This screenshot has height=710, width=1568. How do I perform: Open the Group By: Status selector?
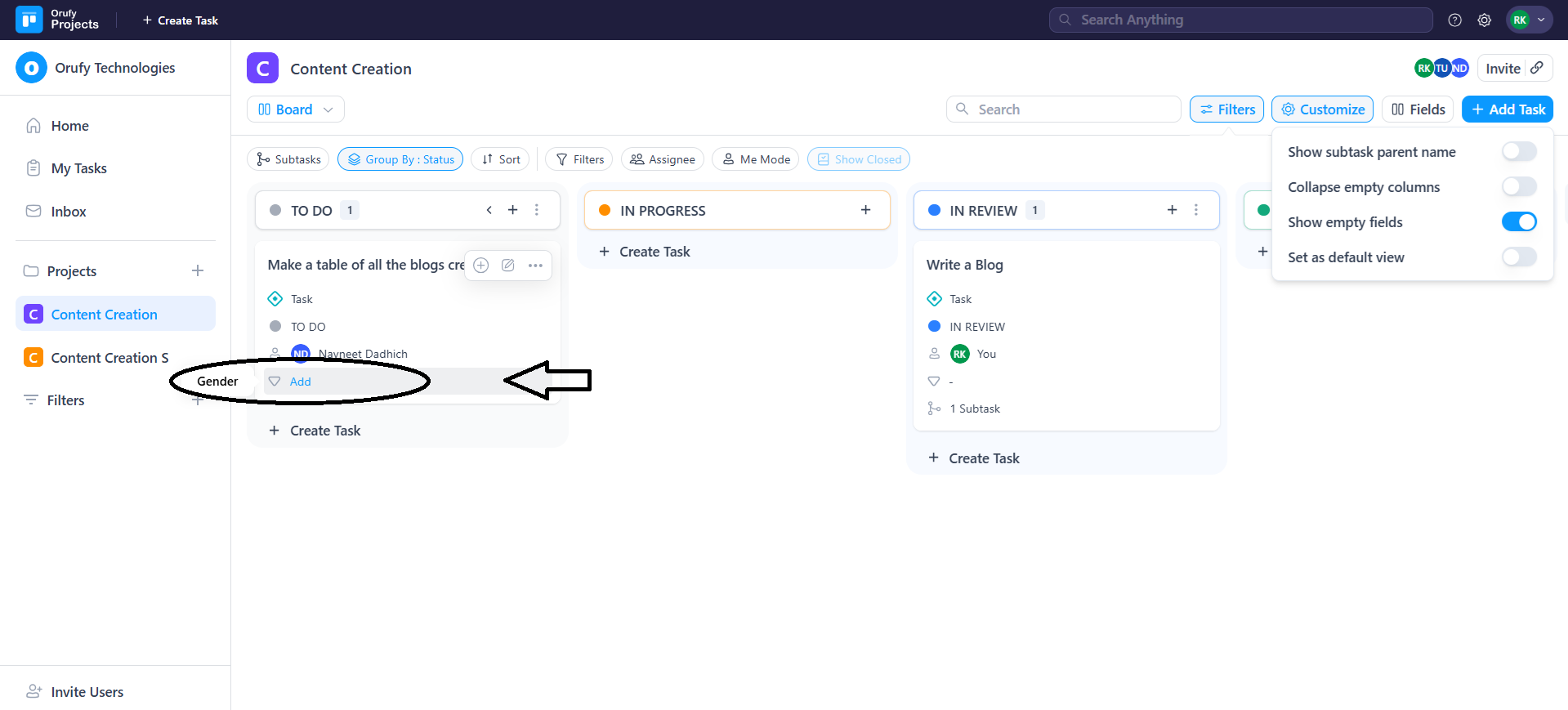(x=400, y=159)
